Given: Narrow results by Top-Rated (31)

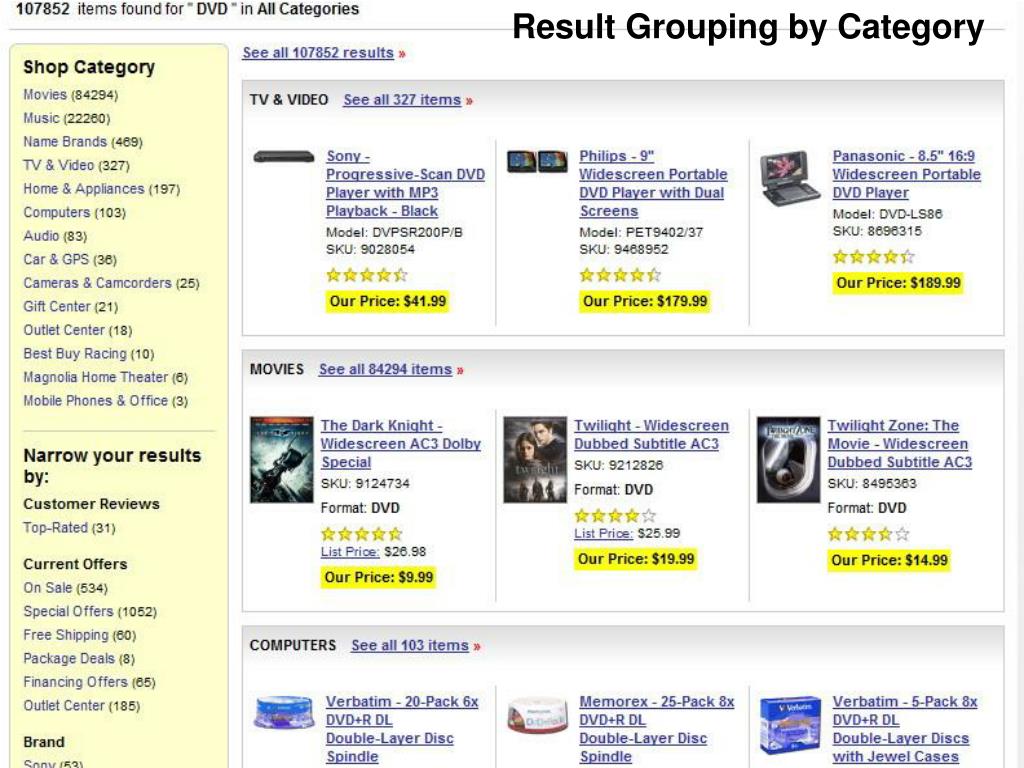Looking at the screenshot, I should 69,528.
